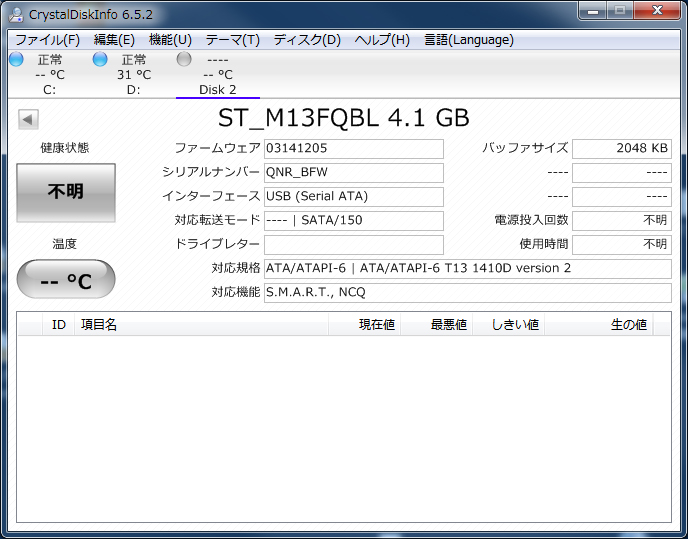The height and width of the screenshot is (539, 688).
Task: Click the ファームウェア label
Action: 218,148
